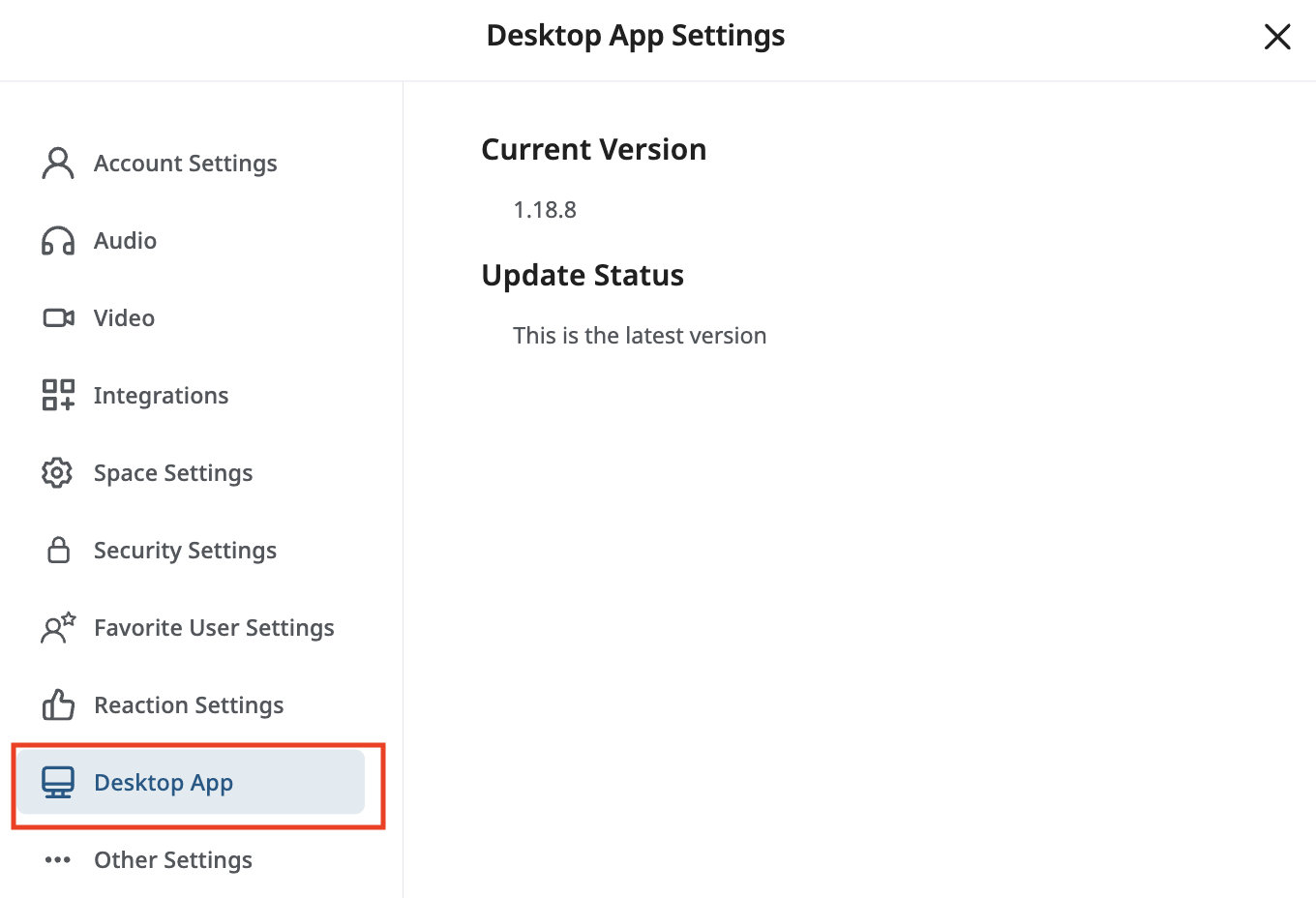This screenshot has width=1316, height=898.
Task: Open Favorite User Settings
Action: pos(214,627)
